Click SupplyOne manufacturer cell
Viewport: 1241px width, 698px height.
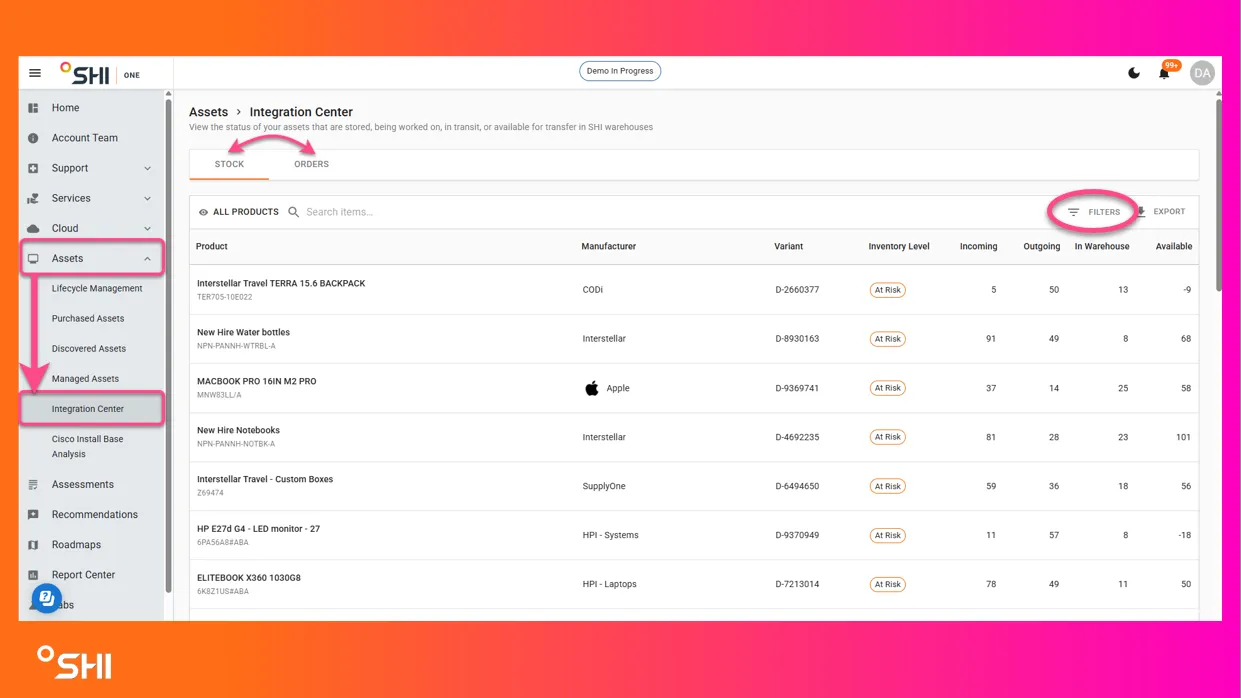point(604,486)
